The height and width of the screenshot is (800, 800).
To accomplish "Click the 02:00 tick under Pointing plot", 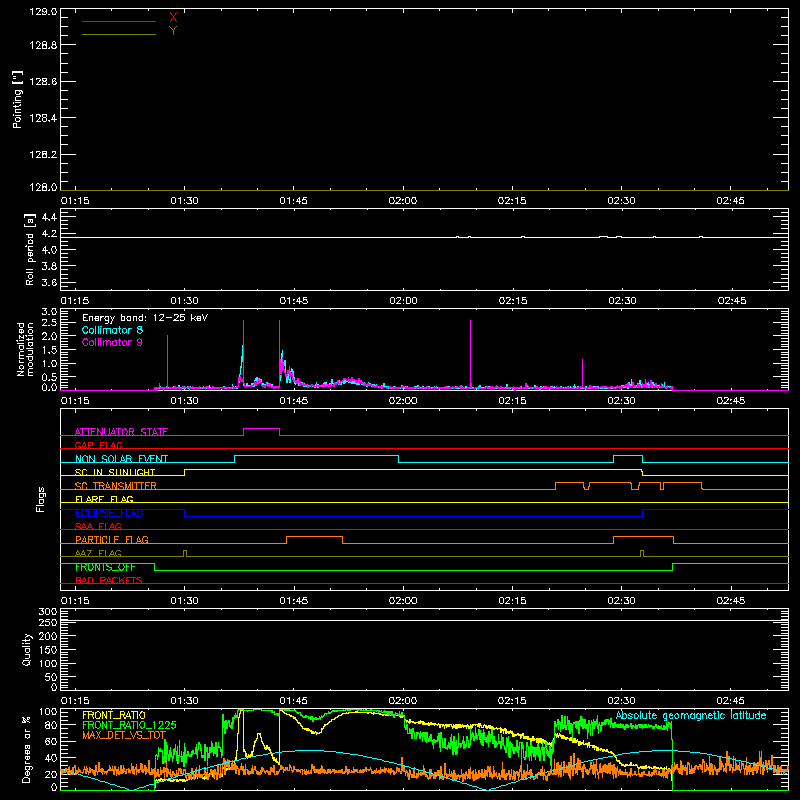I will tap(403, 201).
